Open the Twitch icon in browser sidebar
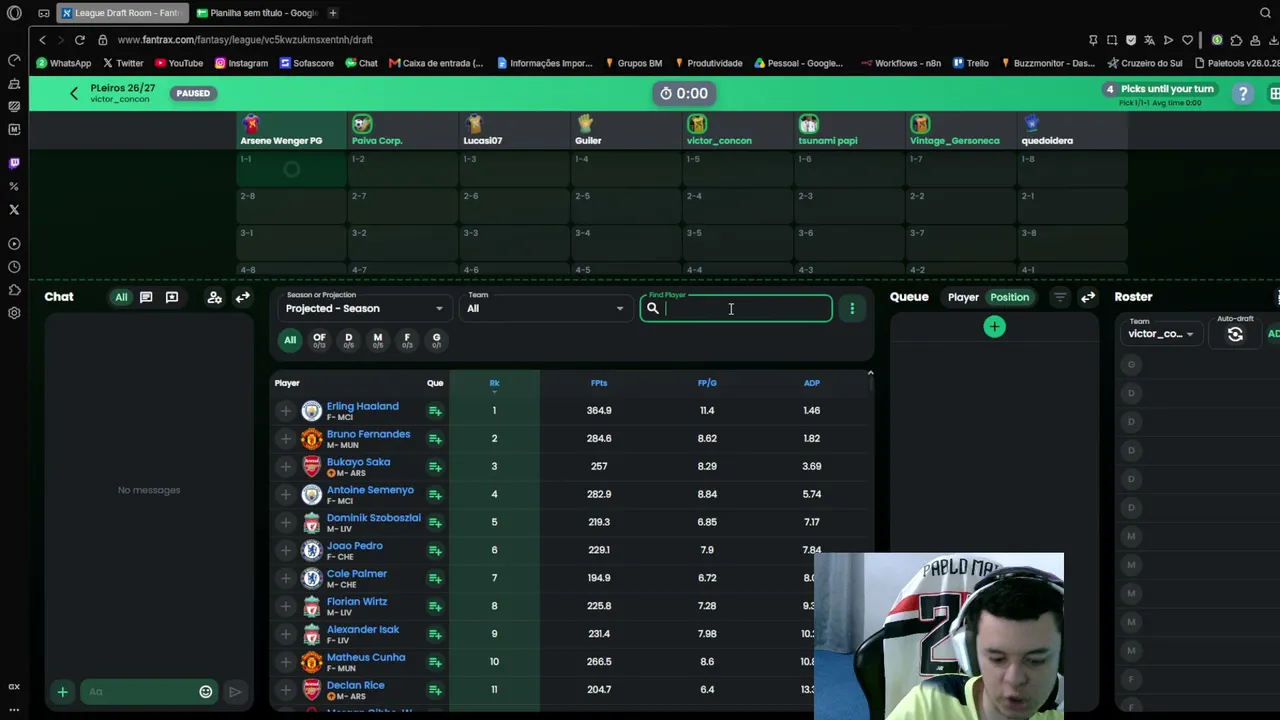Image resolution: width=1280 pixels, height=720 pixels. coord(14,163)
